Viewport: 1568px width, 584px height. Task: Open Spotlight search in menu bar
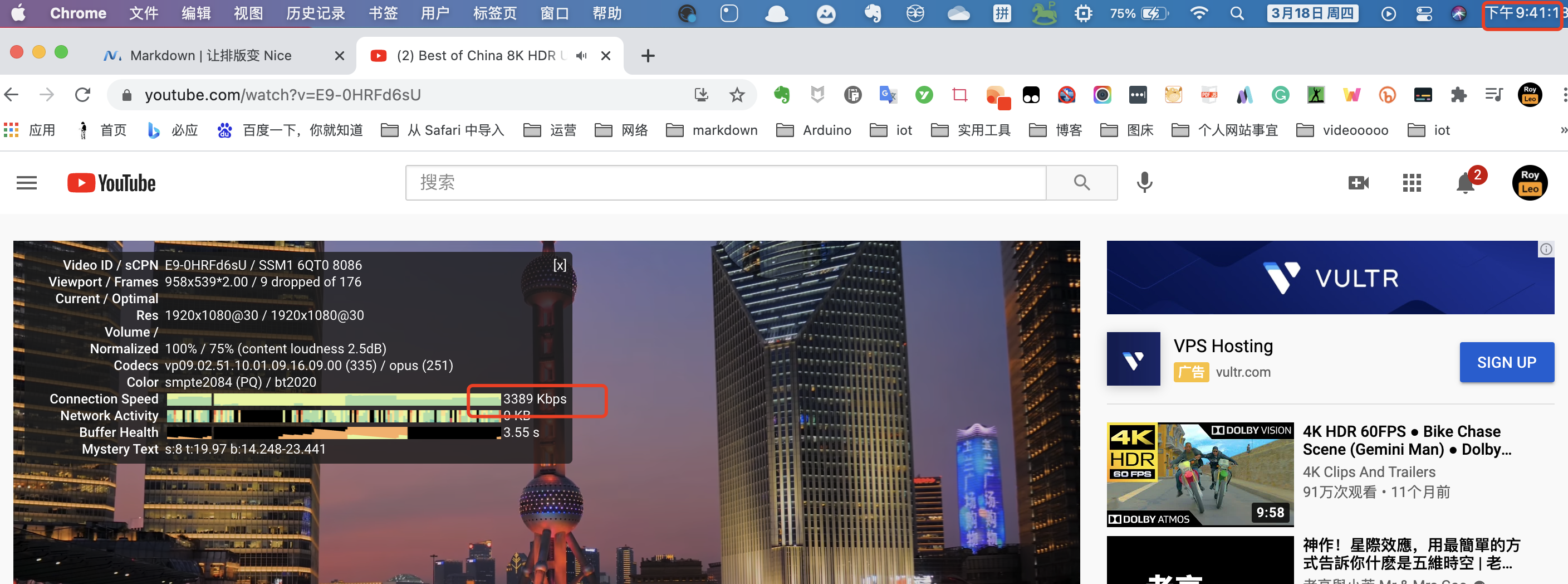pyautogui.click(x=1236, y=13)
